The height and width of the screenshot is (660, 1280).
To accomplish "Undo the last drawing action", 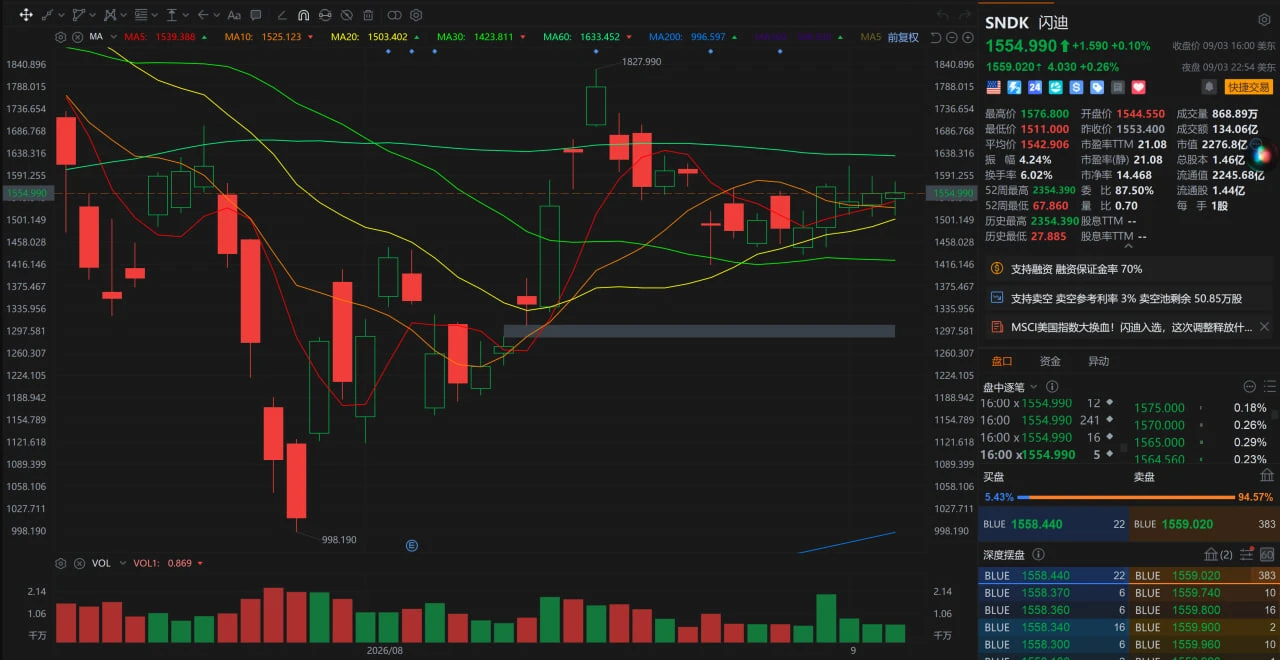I will [943, 15].
